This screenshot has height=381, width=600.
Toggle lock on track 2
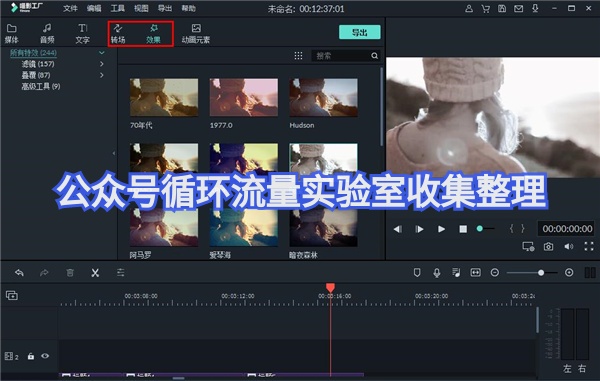click(31, 356)
